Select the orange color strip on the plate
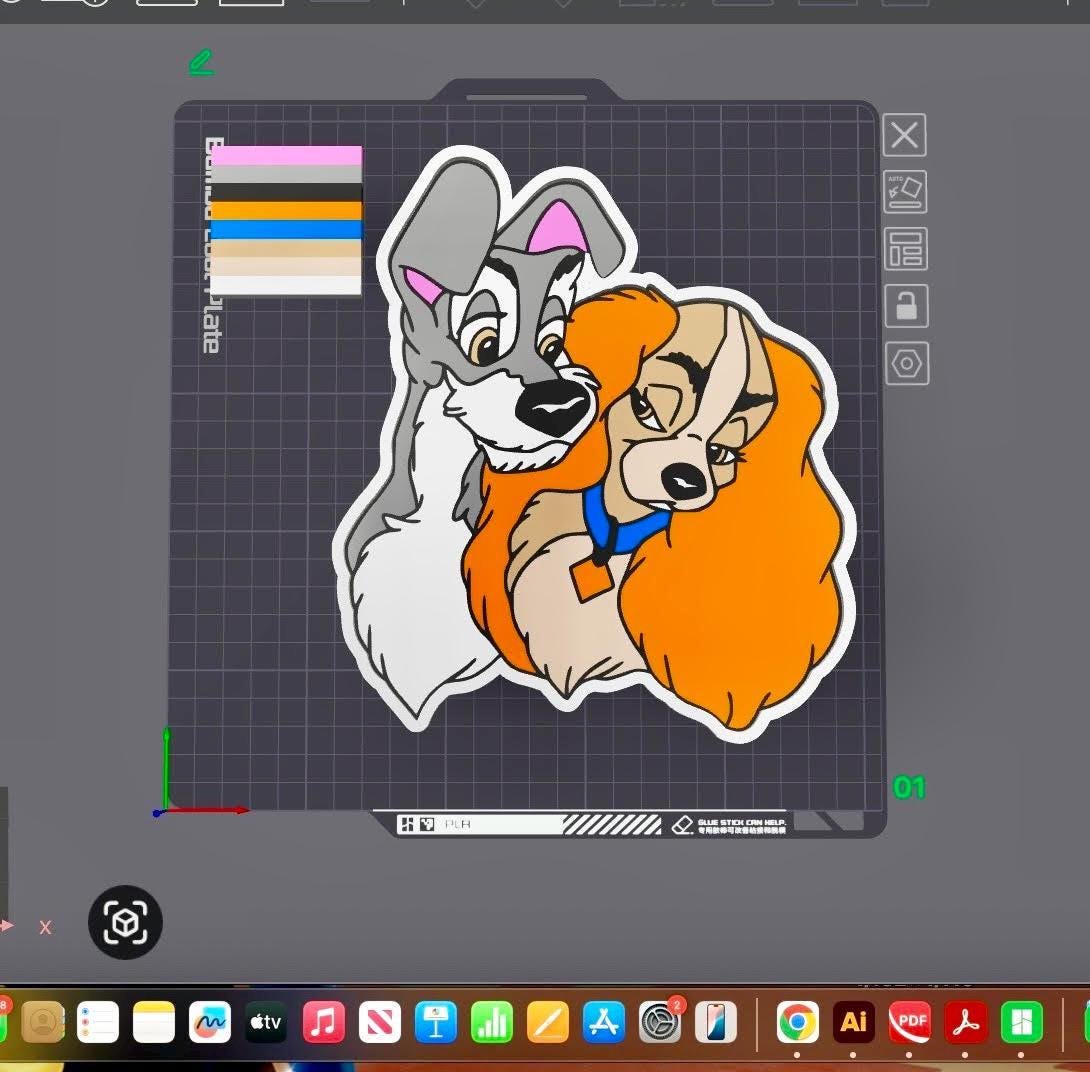This screenshot has width=1090, height=1072. point(286,211)
